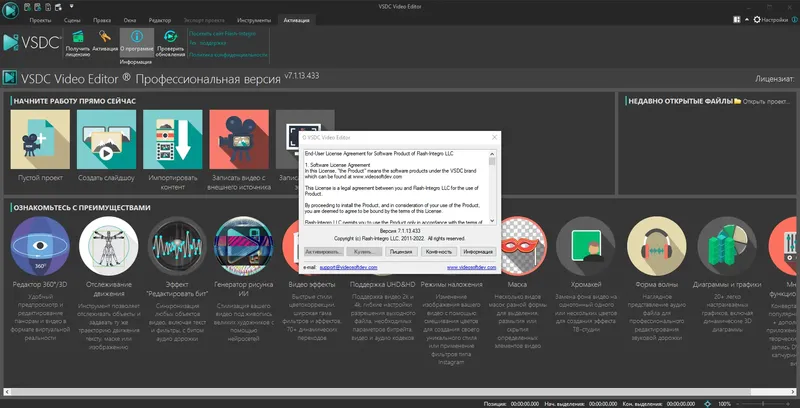Viewport: 800px width, 408px height.
Task: Open the Редактор ribbon tab
Action: (160, 20)
